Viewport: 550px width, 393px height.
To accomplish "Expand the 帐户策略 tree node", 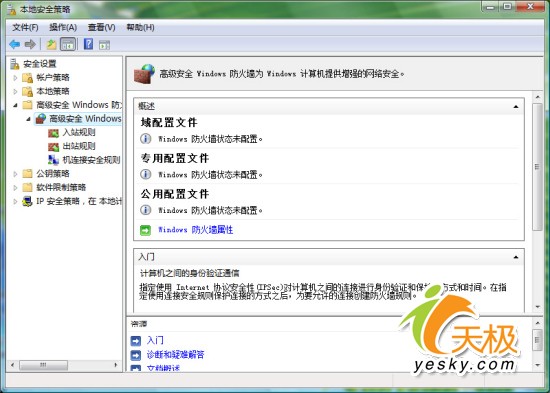I will point(15,78).
